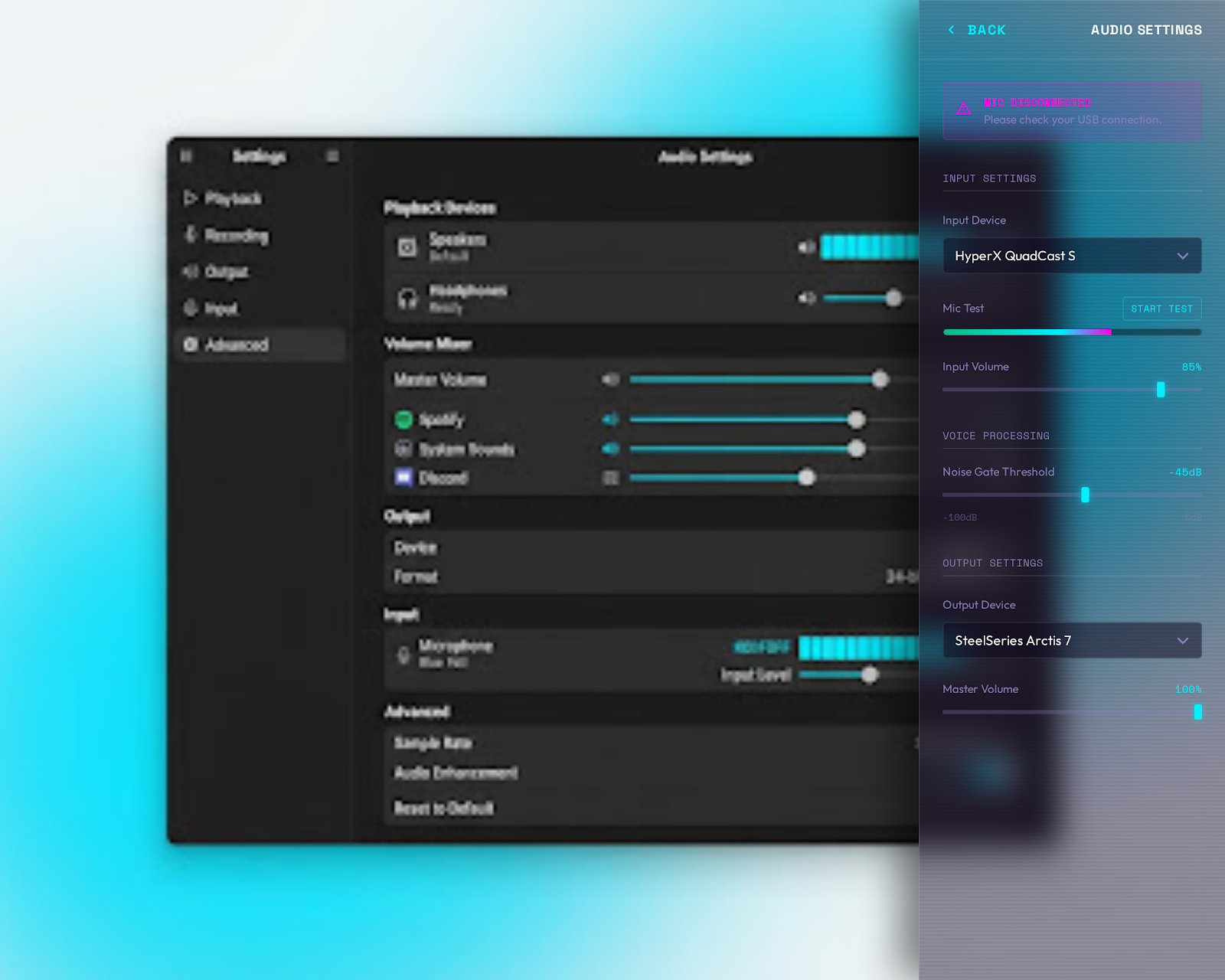Go back using the BACK chevron icon
This screenshot has height=980, width=1225.
pyautogui.click(x=951, y=30)
